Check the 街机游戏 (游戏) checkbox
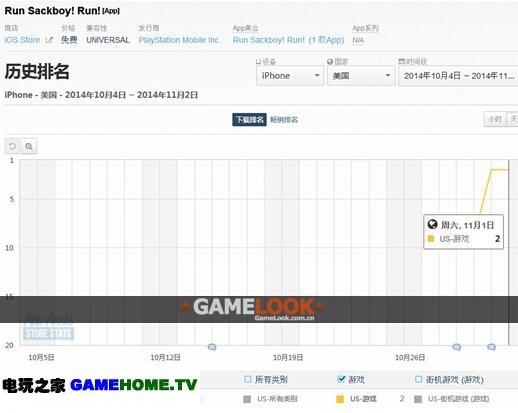 tap(419, 379)
